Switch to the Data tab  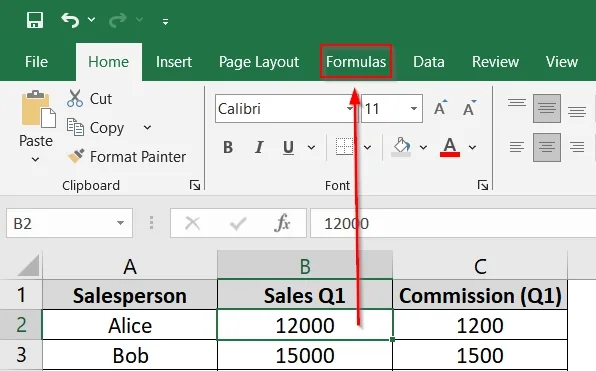429,62
